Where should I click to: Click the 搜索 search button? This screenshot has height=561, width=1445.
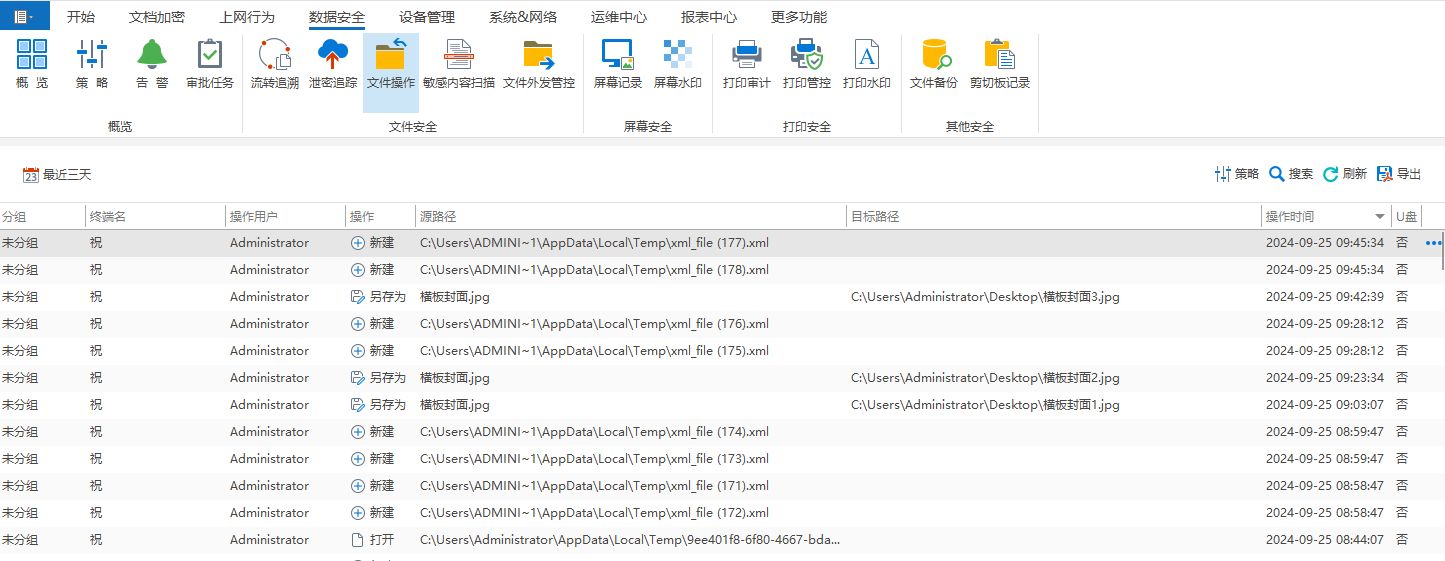click(1291, 174)
